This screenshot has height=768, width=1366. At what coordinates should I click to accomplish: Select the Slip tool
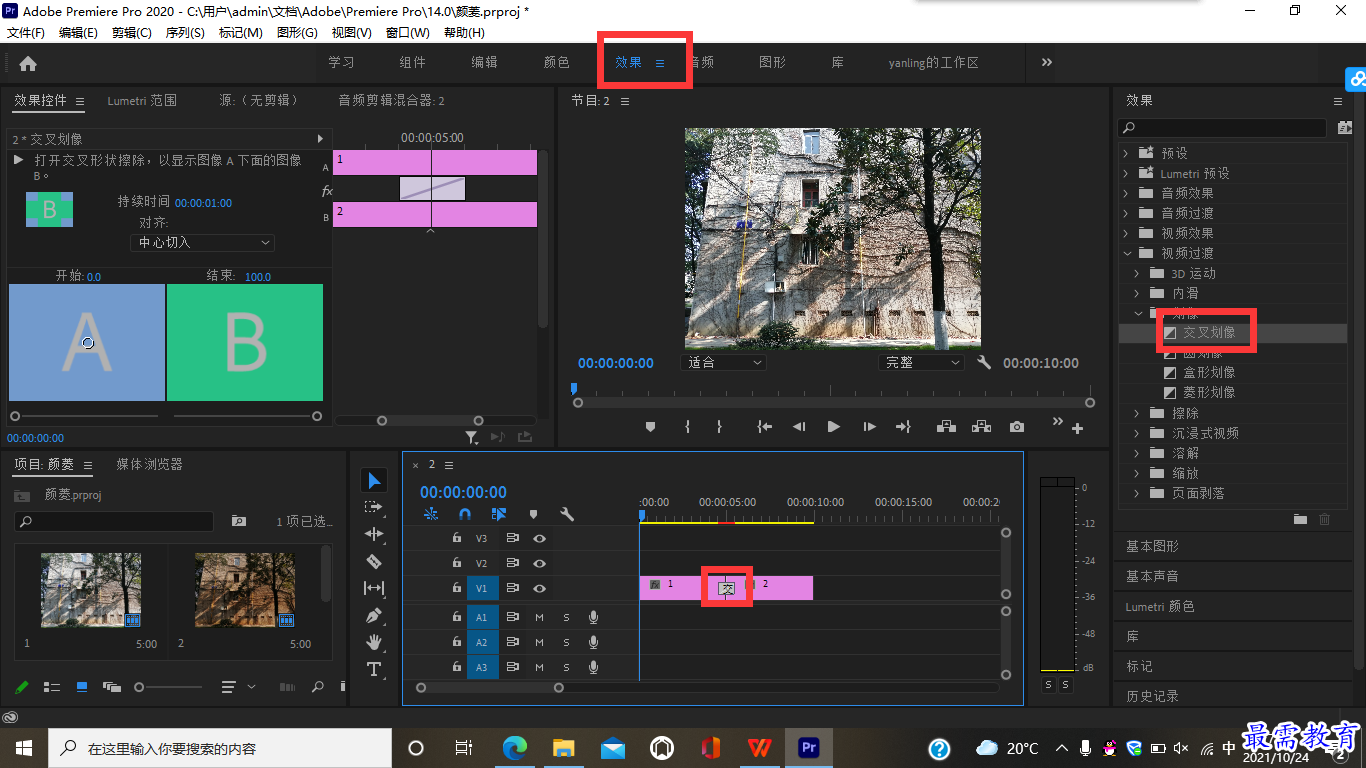pyautogui.click(x=374, y=588)
